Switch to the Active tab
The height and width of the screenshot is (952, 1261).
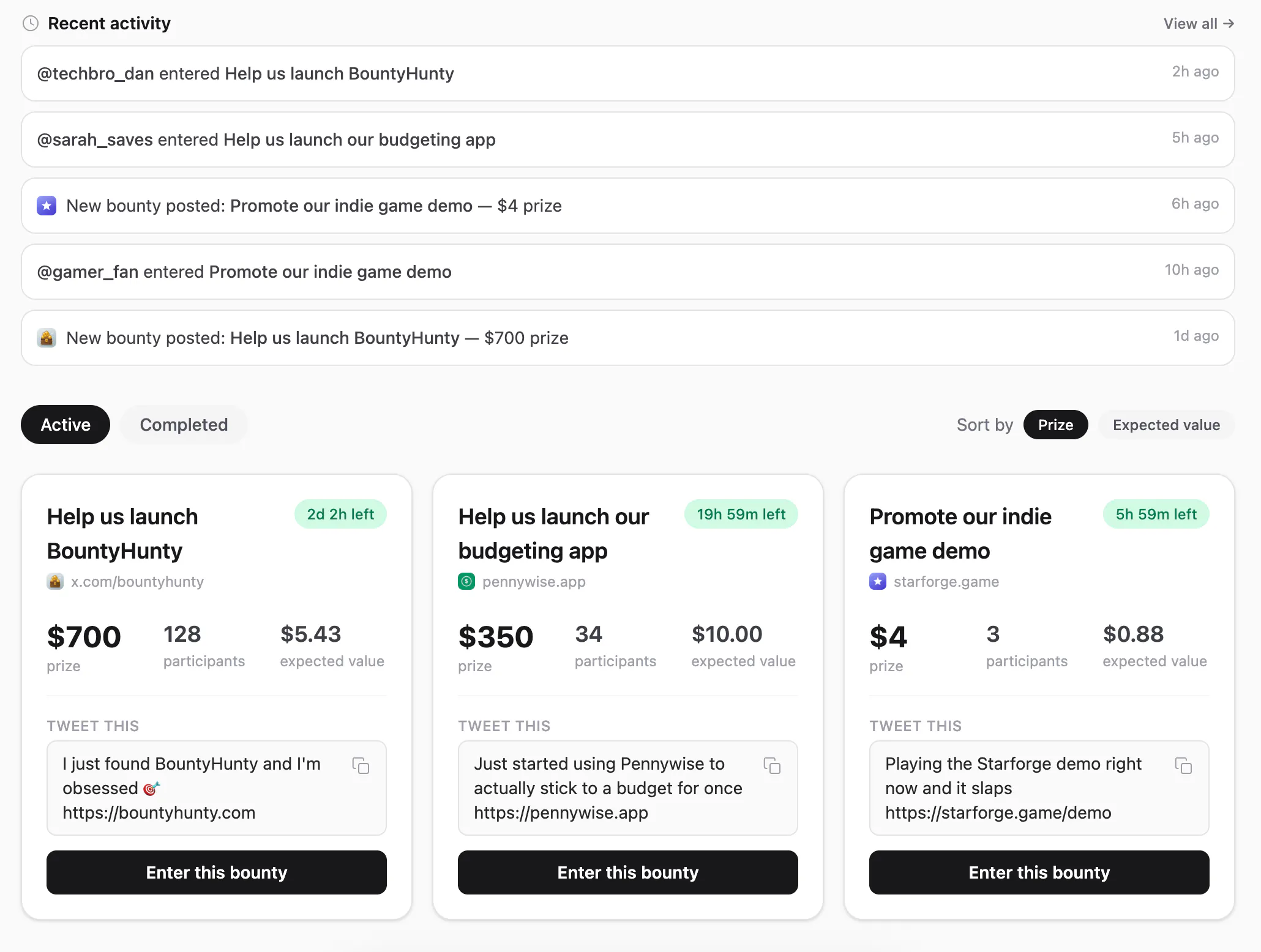tap(65, 425)
